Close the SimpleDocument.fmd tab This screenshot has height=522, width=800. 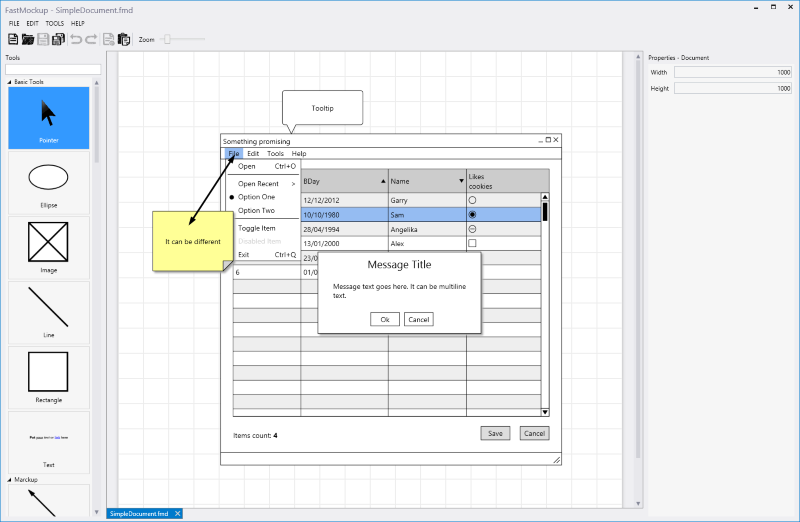point(178,514)
